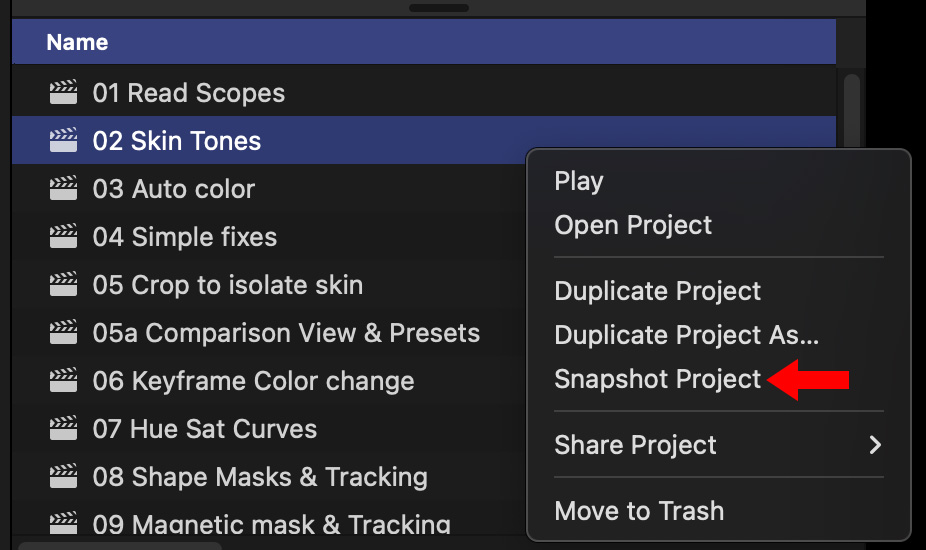Click the 07 Hue Sat Curves icon
926x550 pixels.
pyautogui.click(x=63, y=429)
